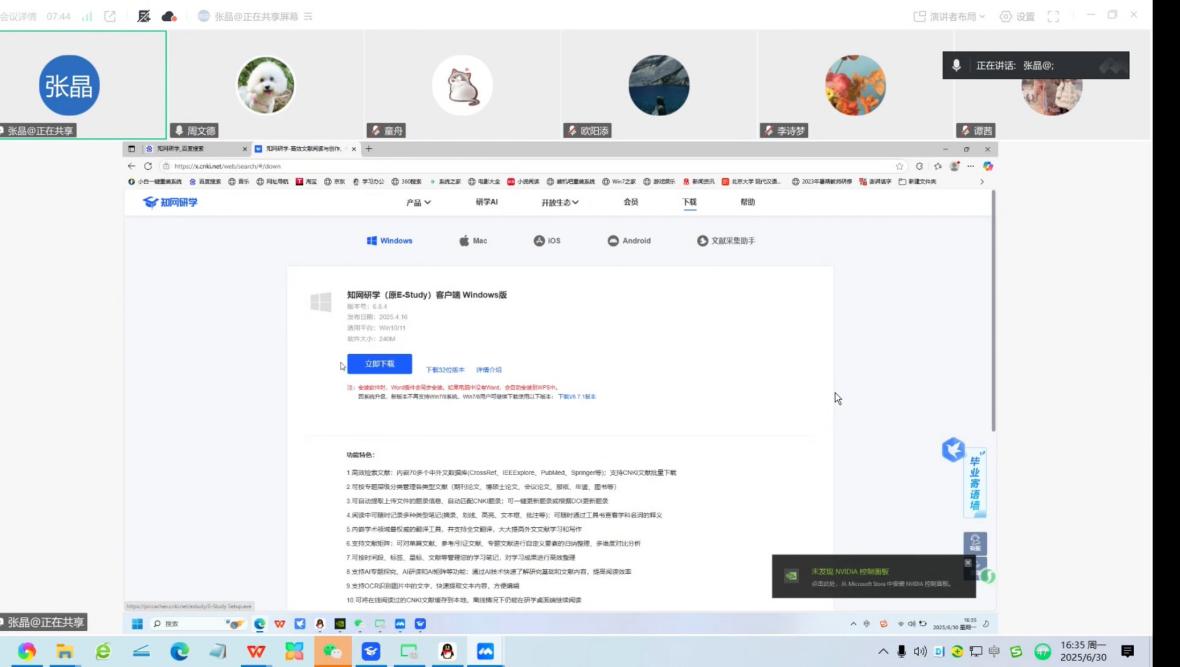Open the 演讲者布局 layout dropdown
This screenshot has height=667, width=1180.
(x=949, y=16)
